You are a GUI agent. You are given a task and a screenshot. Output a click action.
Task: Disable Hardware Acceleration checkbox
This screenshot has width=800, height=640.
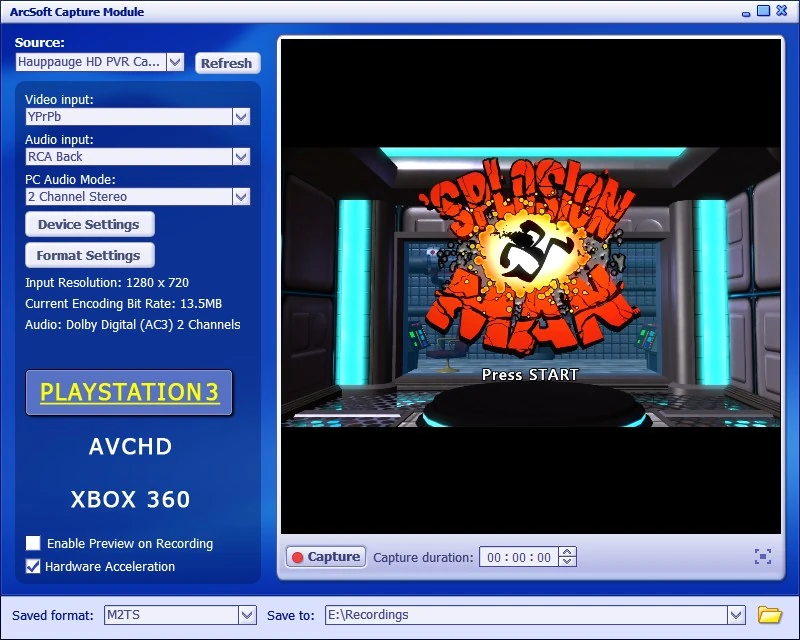(x=33, y=566)
